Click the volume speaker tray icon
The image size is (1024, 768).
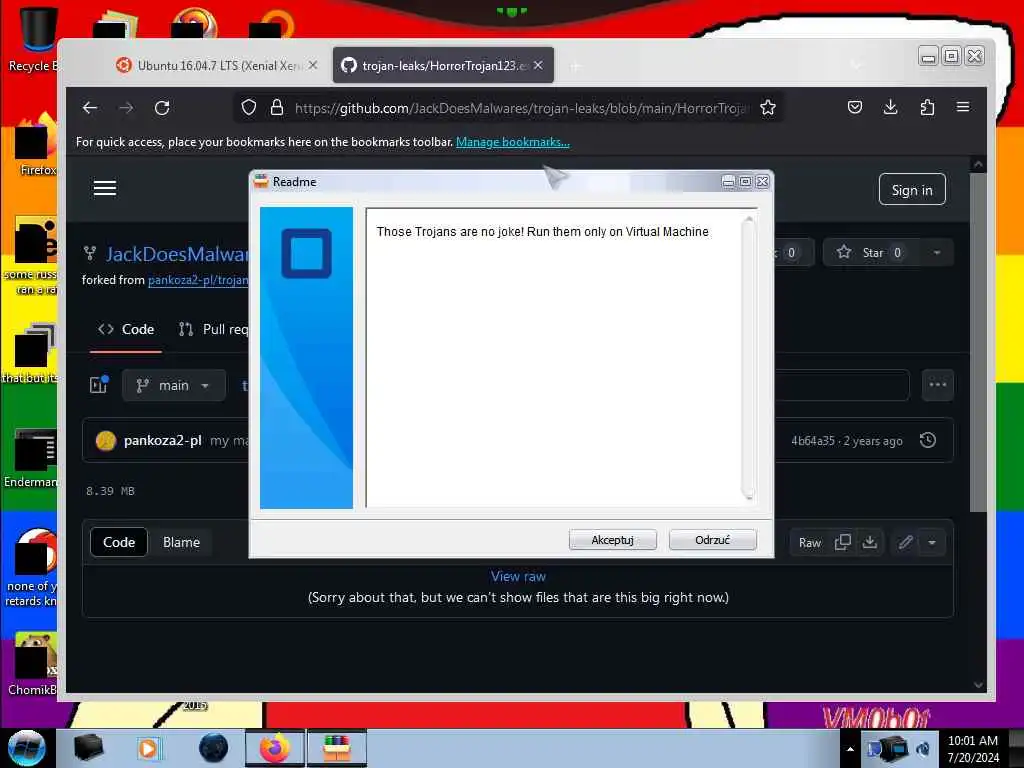click(x=923, y=749)
